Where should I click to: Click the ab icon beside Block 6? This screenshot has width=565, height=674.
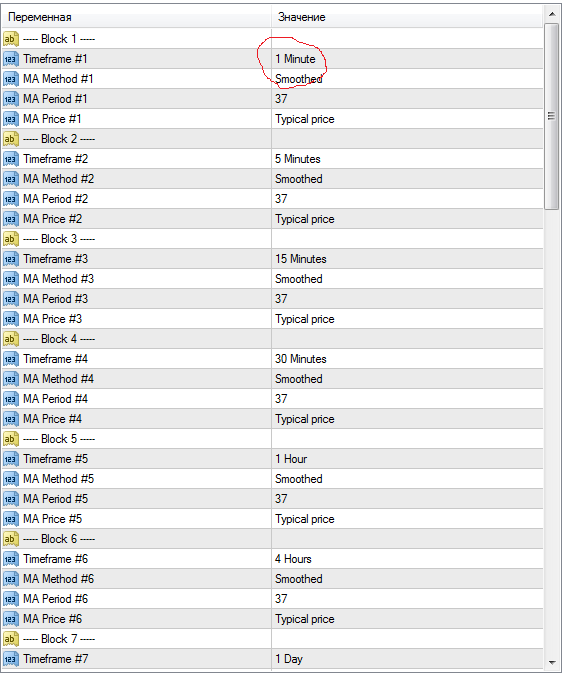[11, 539]
